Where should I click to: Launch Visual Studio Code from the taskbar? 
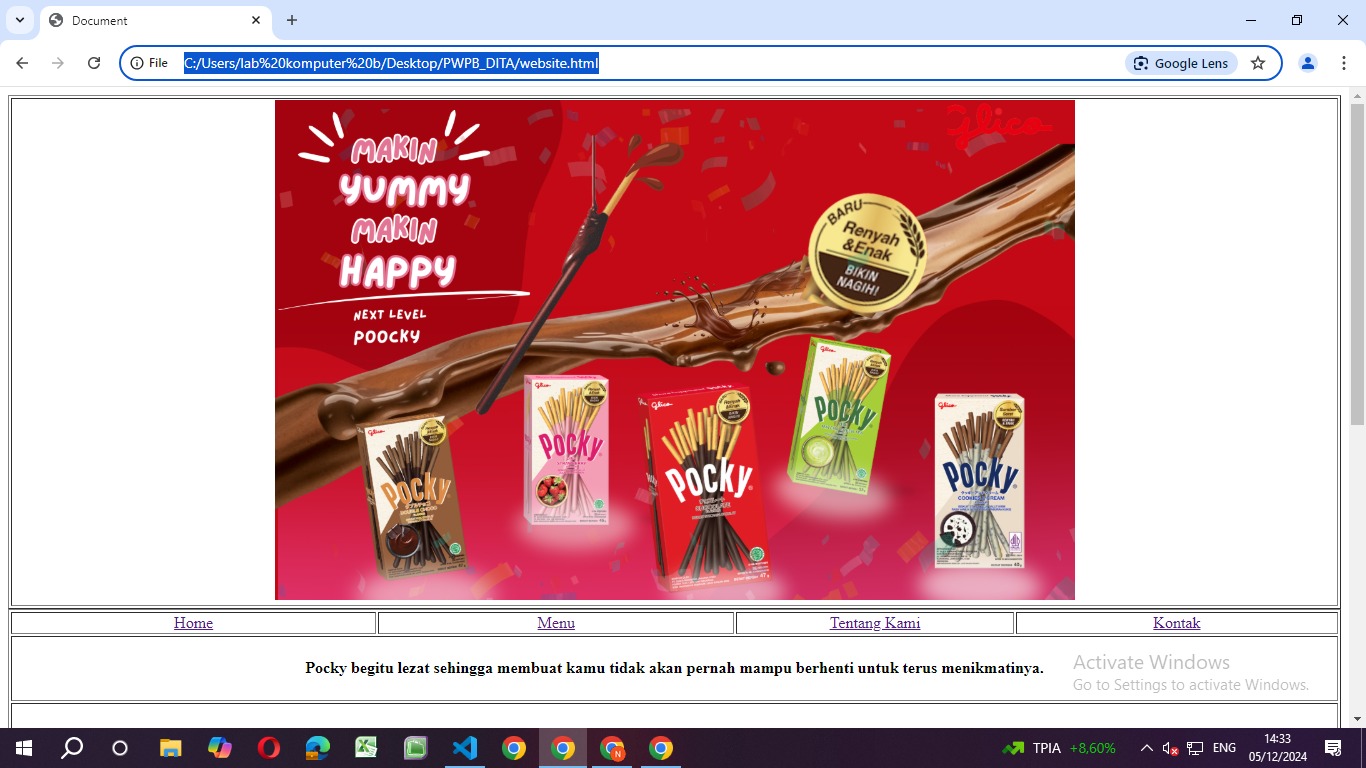click(465, 748)
